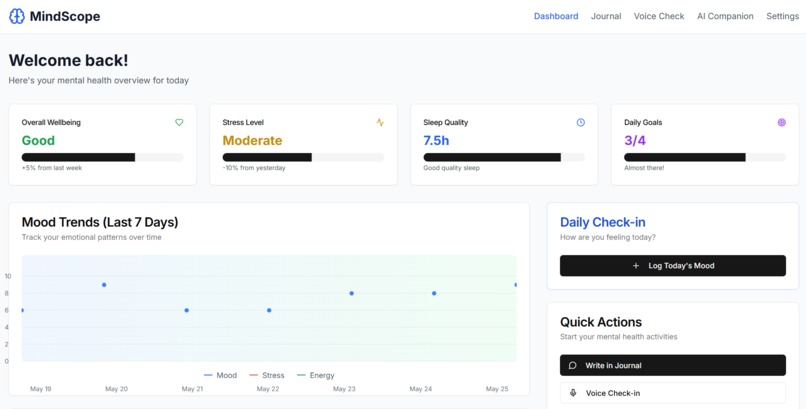Click "How are you feeling today?" text
This screenshot has width=806, height=409.
[x=608, y=237]
